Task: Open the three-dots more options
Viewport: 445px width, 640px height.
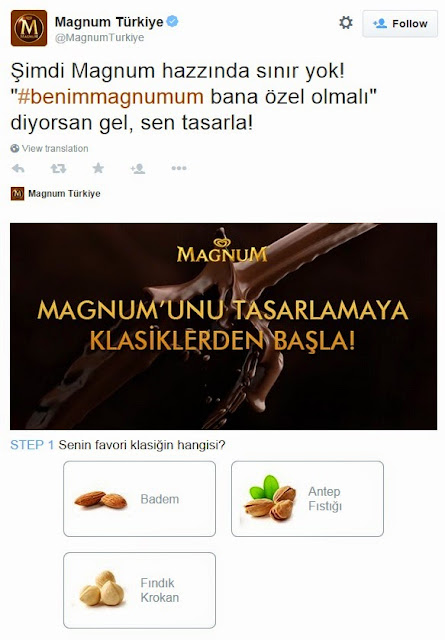Action: pyautogui.click(x=179, y=168)
